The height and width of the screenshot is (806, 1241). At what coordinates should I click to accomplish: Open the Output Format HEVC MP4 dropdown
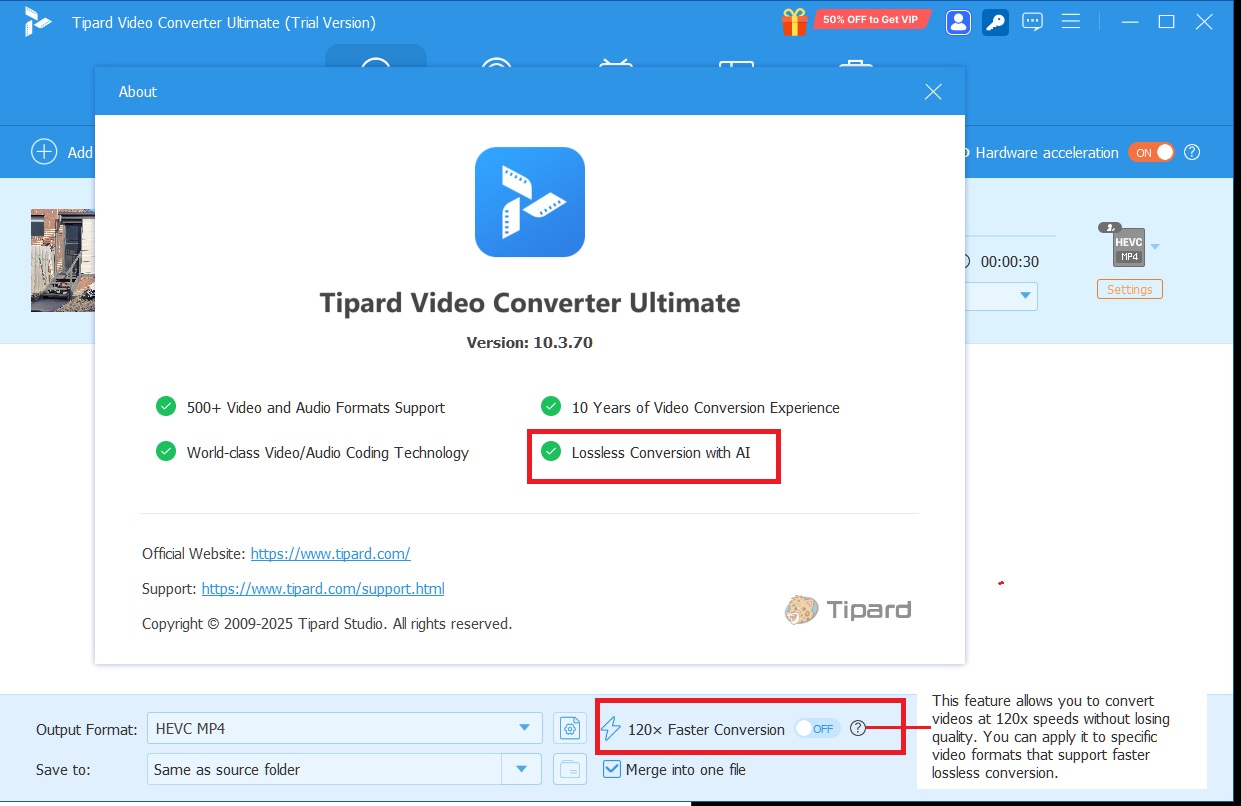tap(344, 729)
